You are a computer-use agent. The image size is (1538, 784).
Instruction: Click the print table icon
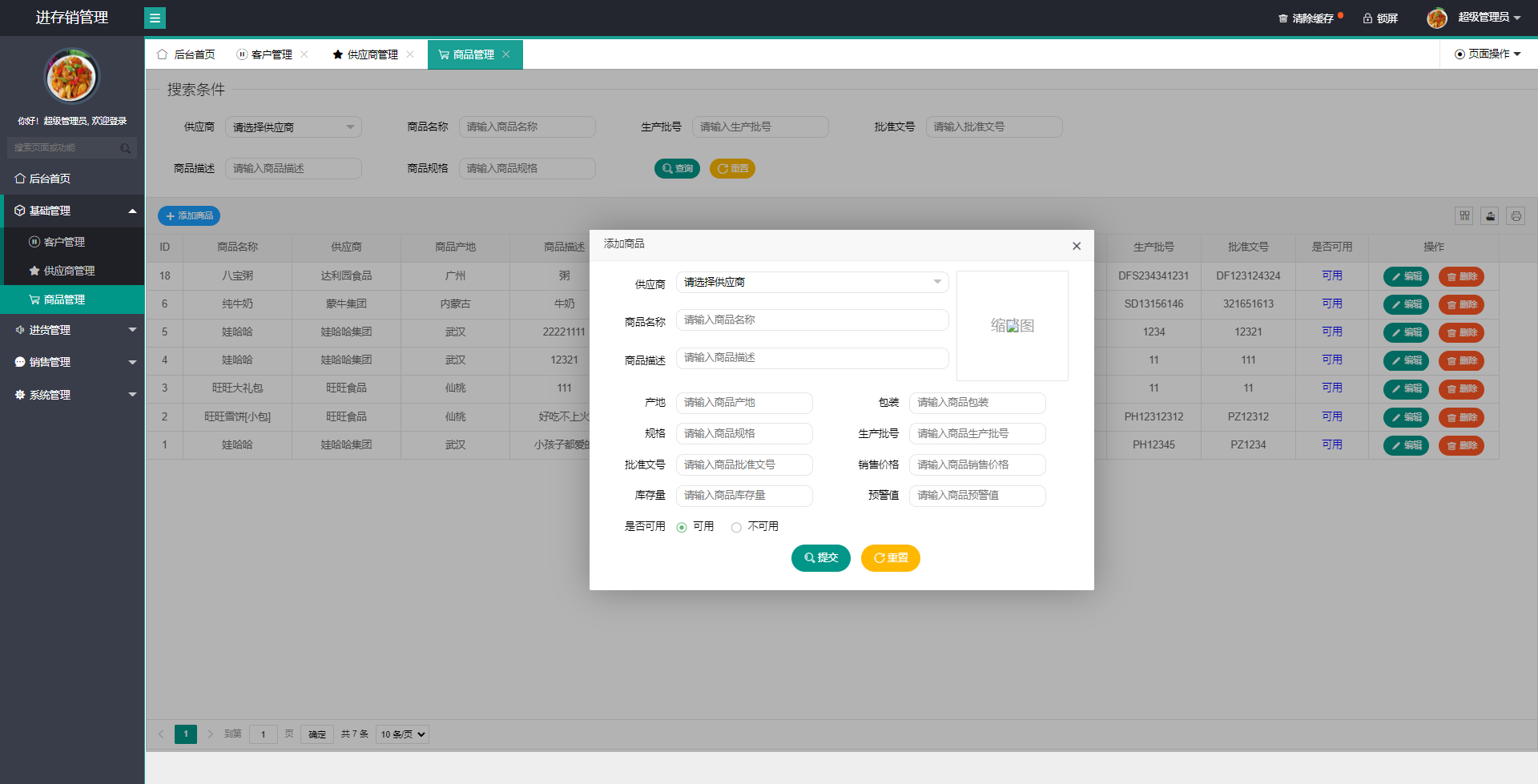coord(1516,215)
